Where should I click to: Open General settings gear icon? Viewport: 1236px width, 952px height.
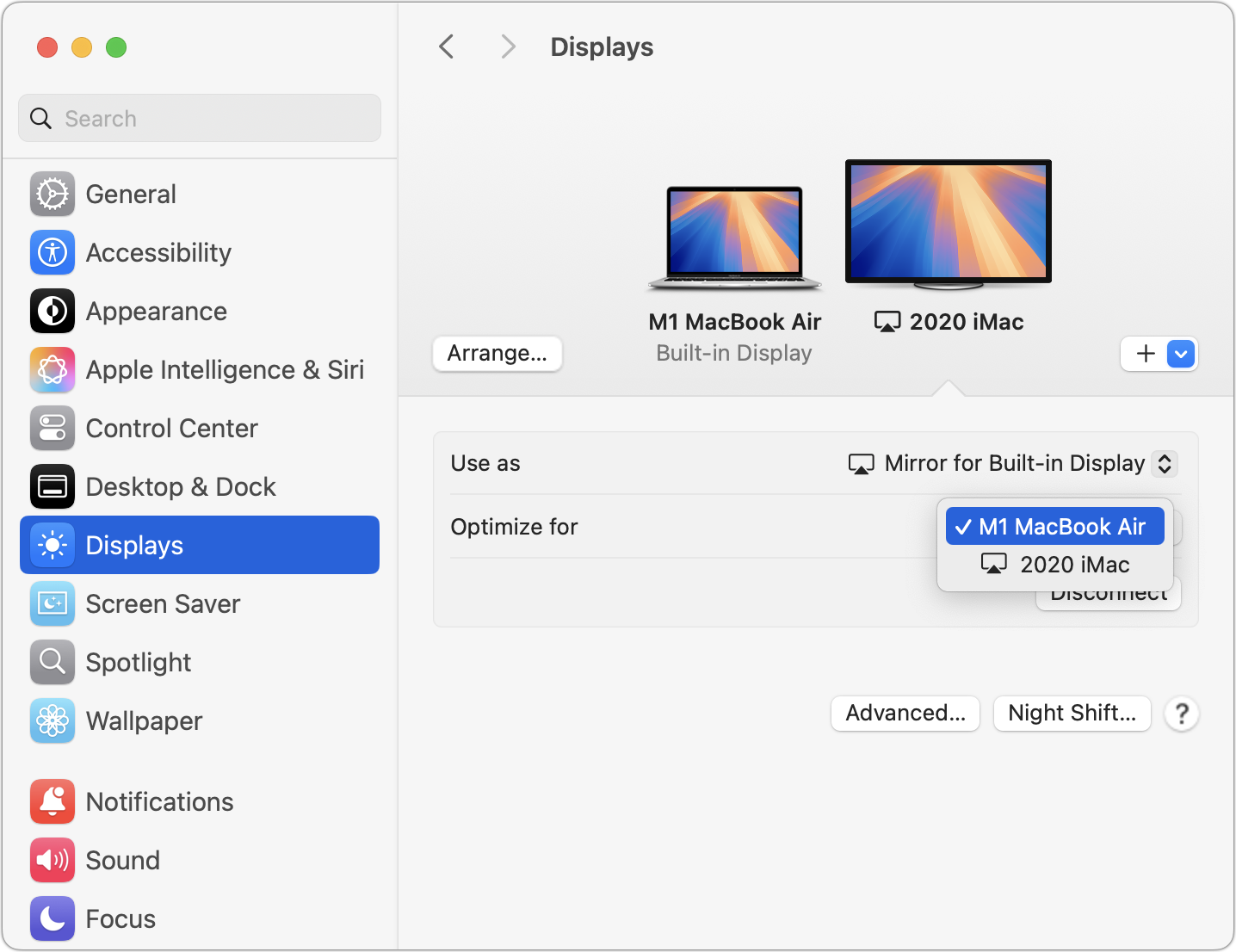(53, 194)
